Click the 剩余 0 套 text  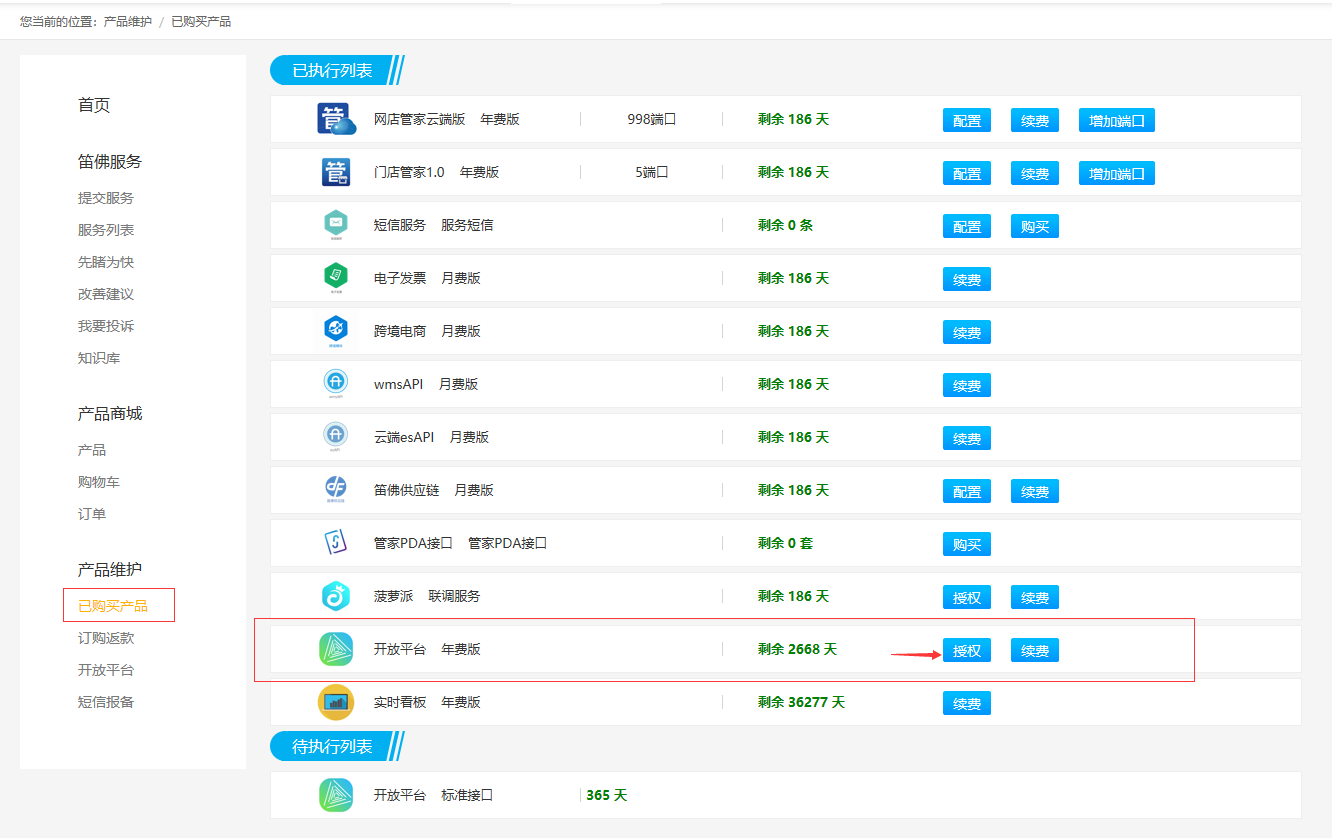(785, 543)
